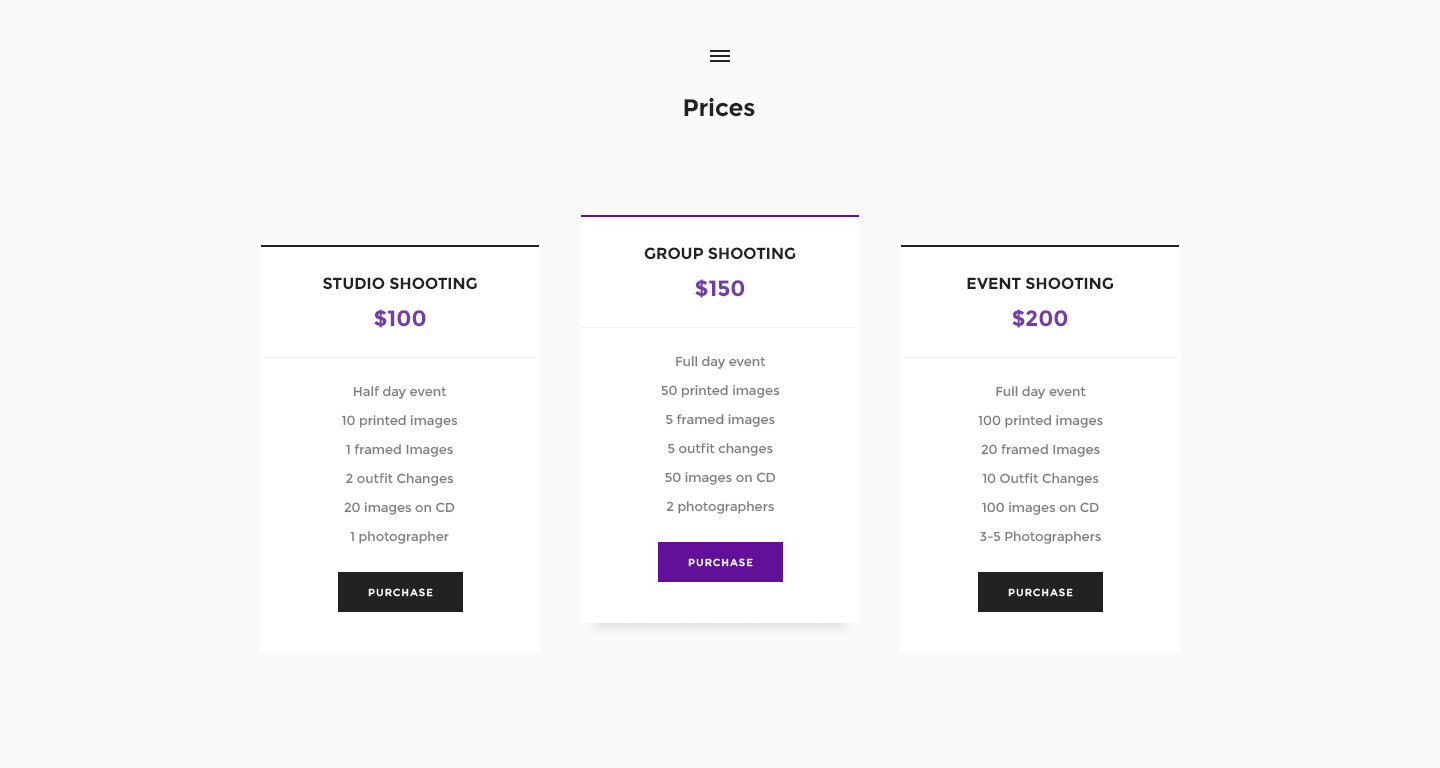Click Purchase under Studio Shooting
This screenshot has height=768, width=1440.
tap(400, 592)
